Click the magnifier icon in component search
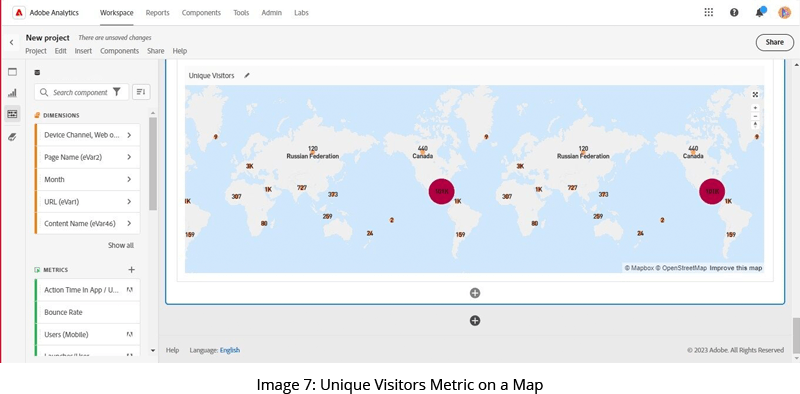 coord(44,92)
